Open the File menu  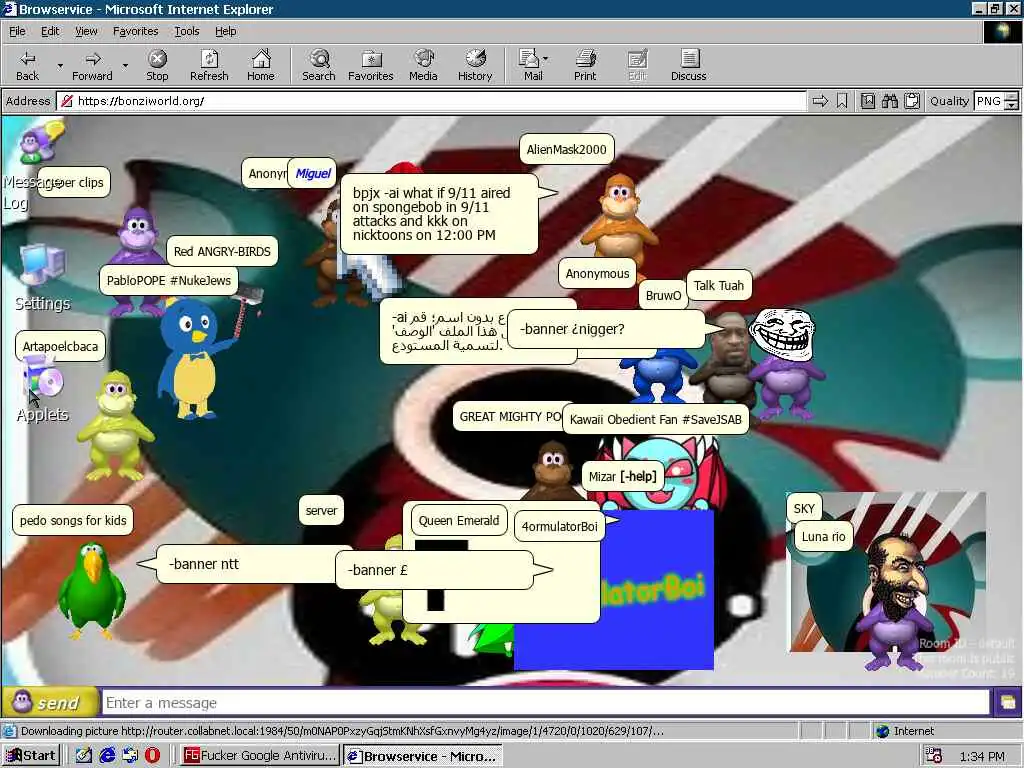tap(17, 31)
